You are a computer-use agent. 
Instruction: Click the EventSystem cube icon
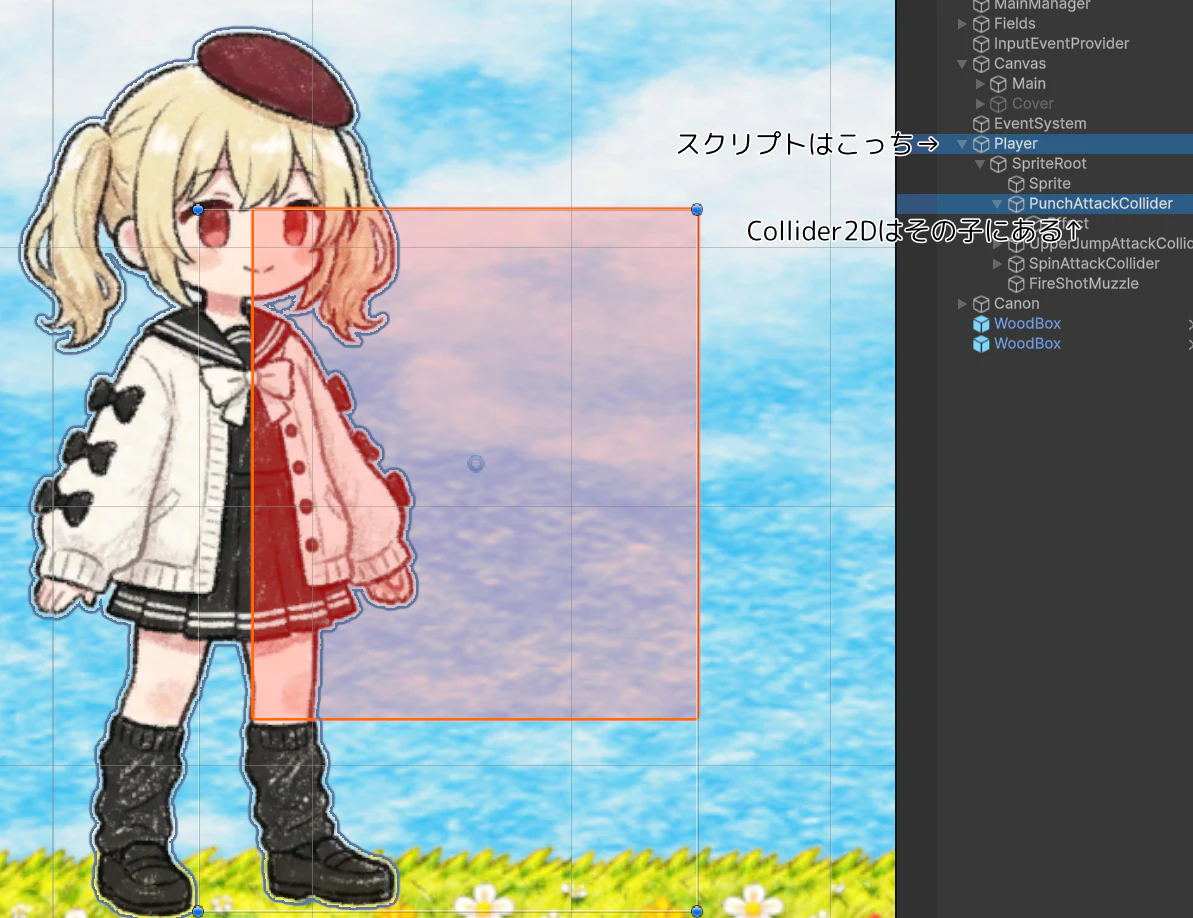point(981,124)
